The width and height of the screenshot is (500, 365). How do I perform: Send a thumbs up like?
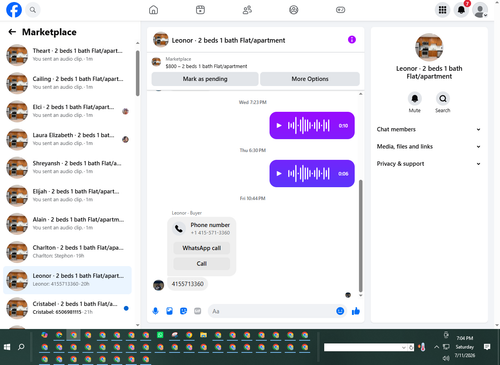356,311
